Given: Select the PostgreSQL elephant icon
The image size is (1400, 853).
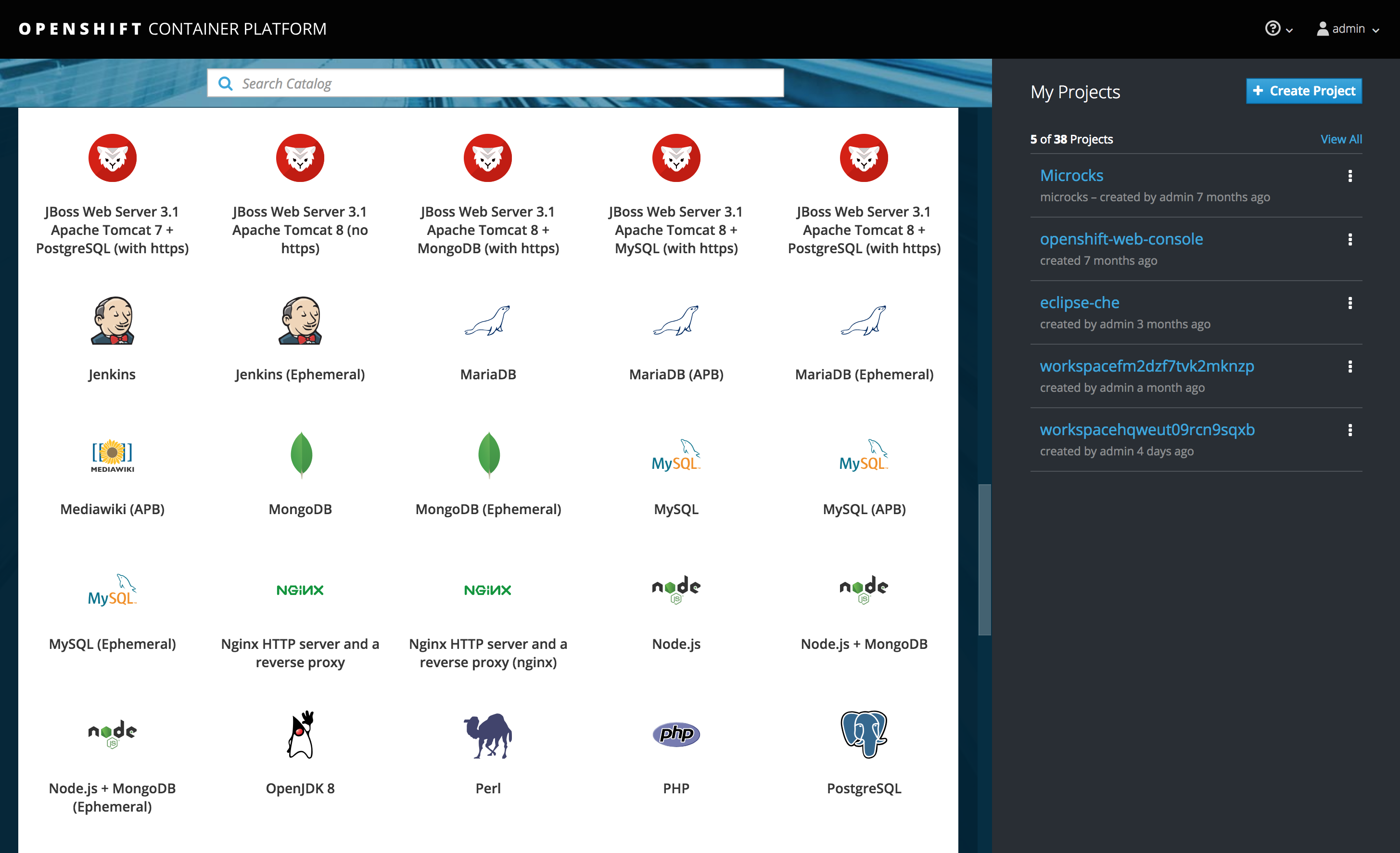Looking at the screenshot, I should click(863, 735).
